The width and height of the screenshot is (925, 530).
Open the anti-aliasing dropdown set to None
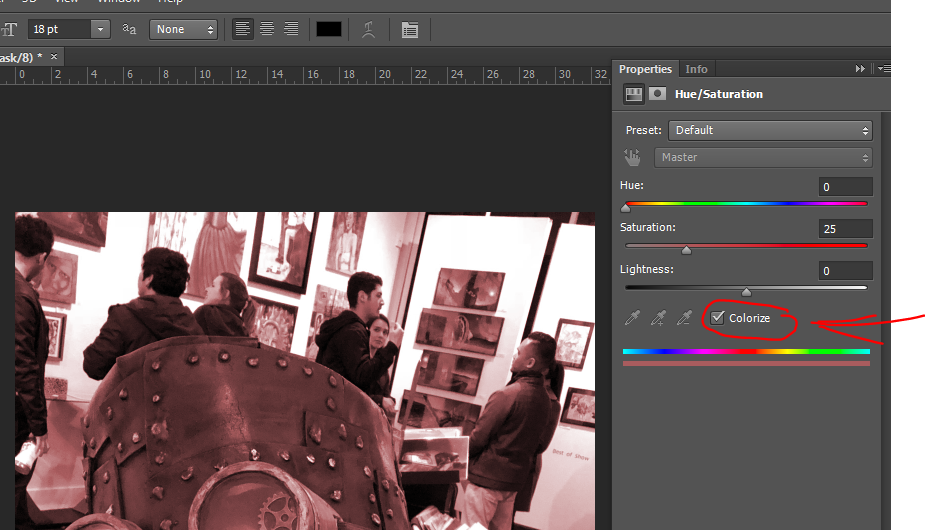coord(183,29)
